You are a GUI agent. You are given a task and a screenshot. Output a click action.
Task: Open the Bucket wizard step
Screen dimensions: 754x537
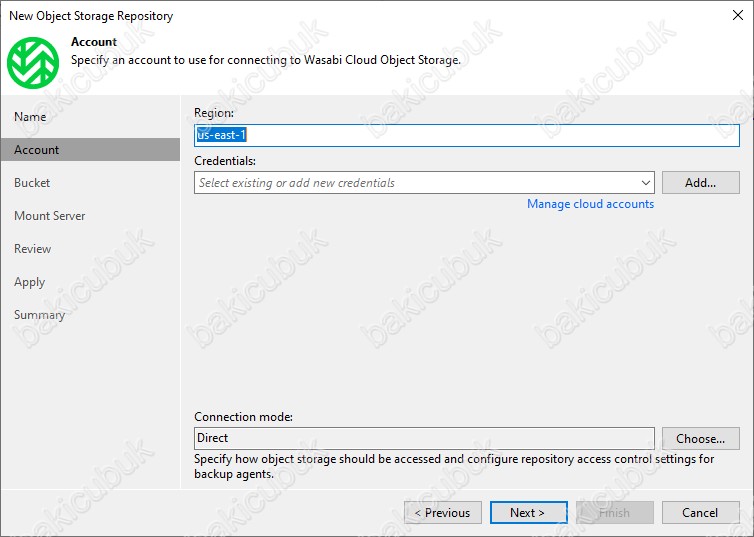click(32, 183)
